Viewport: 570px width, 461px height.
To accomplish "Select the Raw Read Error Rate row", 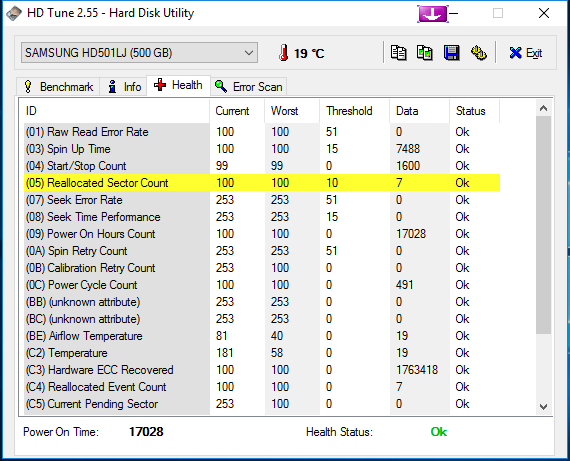I will point(262,132).
